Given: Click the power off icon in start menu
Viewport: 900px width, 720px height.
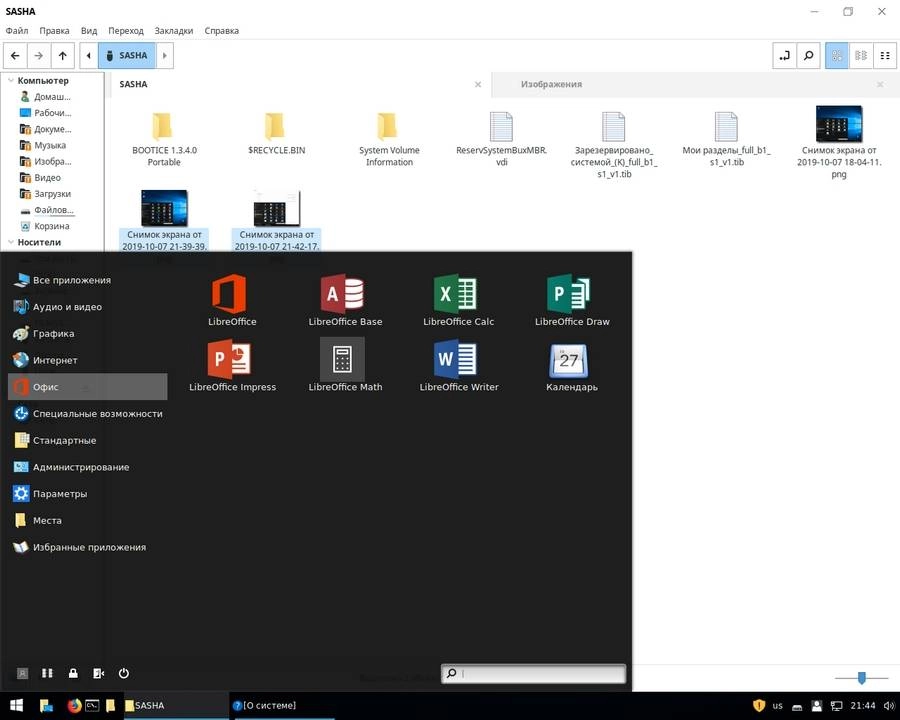Looking at the screenshot, I should pyautogui.click(x=123, y=673).
